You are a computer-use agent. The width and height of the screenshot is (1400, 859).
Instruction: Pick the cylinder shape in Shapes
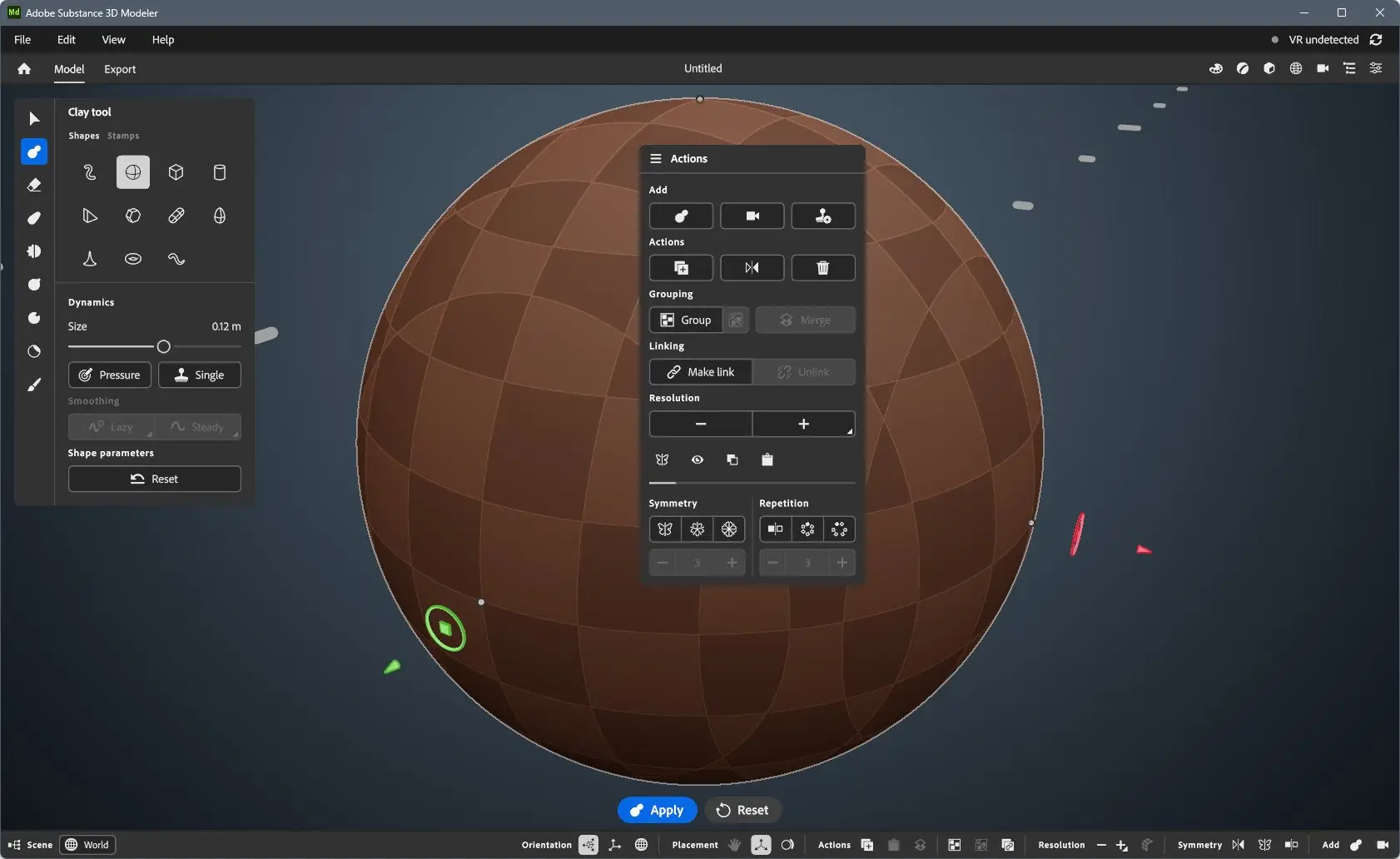pos(219,172)
